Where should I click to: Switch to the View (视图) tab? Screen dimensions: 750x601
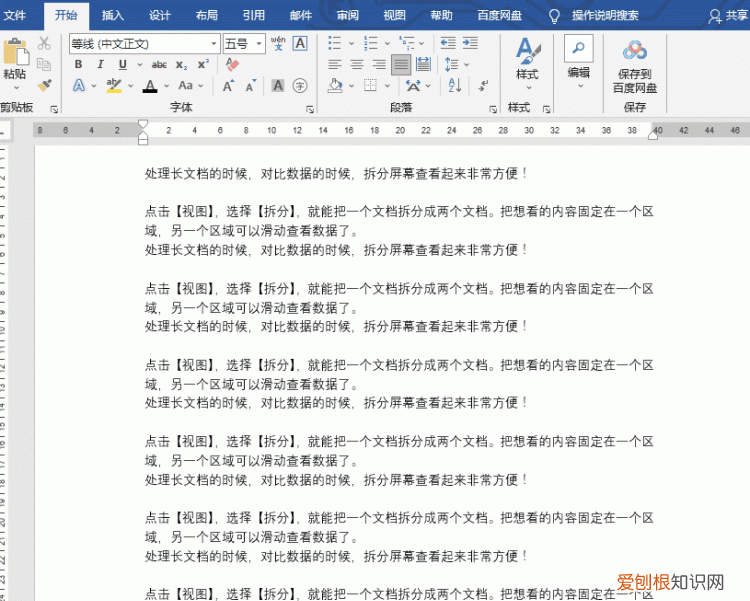(x=394, y=16)
